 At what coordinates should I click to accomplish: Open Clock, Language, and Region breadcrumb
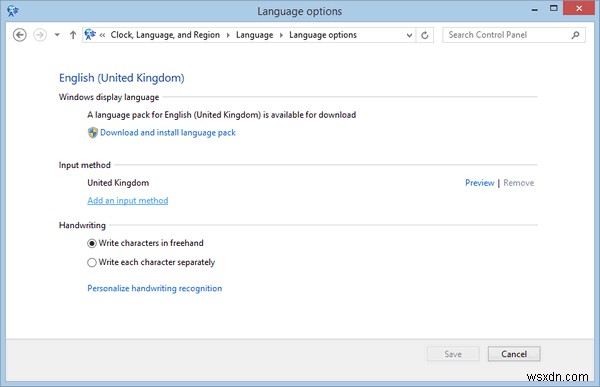(165, 35)
